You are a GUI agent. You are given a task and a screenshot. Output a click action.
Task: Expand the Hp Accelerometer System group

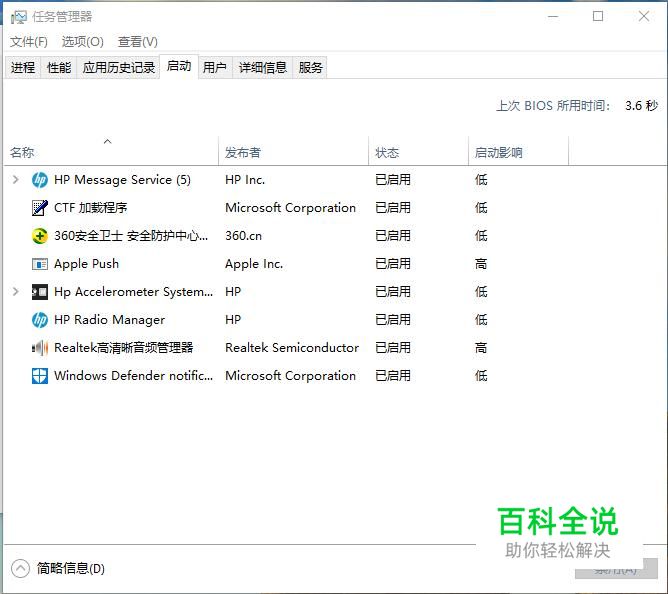click(x=16, y=291)
